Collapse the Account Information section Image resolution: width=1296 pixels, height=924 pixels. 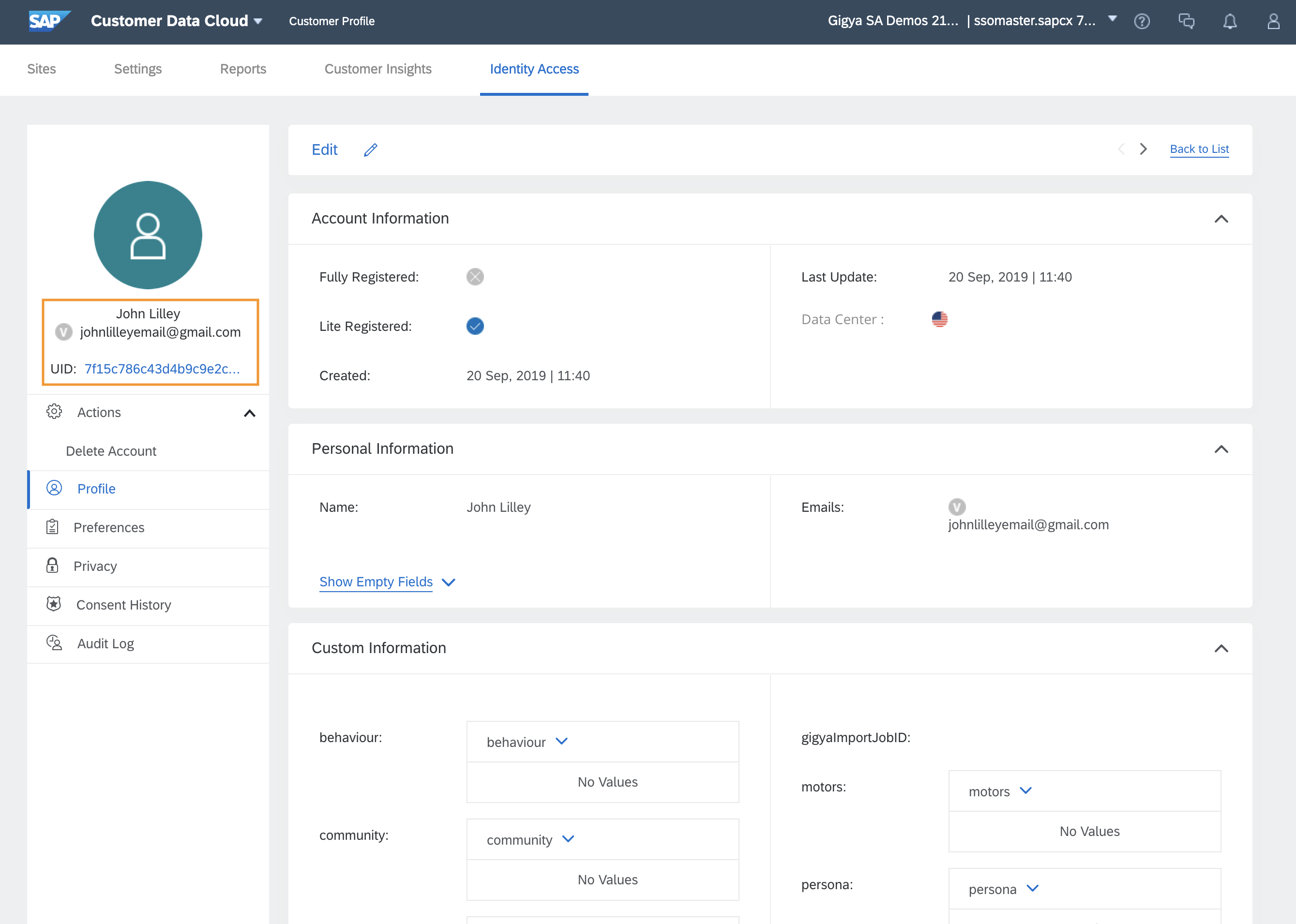click(1221, 219)
